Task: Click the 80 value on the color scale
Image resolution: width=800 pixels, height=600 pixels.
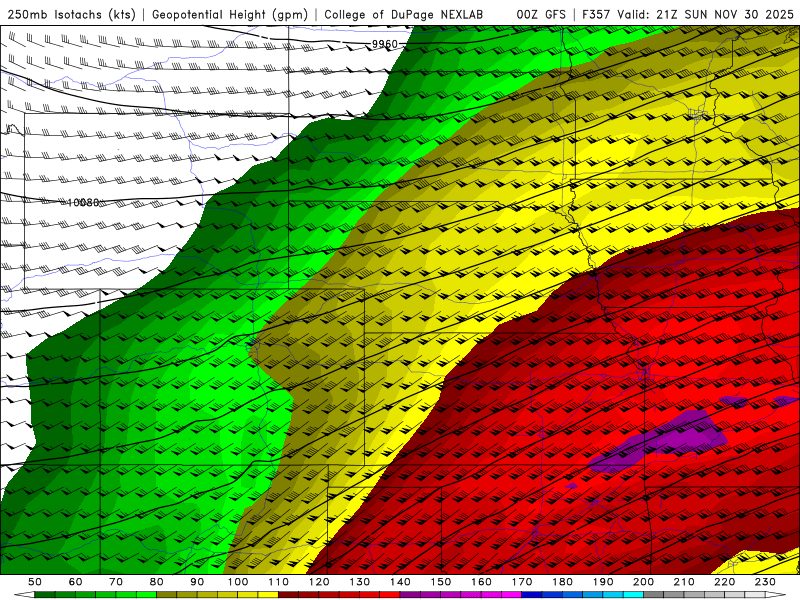Action: (157, 582)
